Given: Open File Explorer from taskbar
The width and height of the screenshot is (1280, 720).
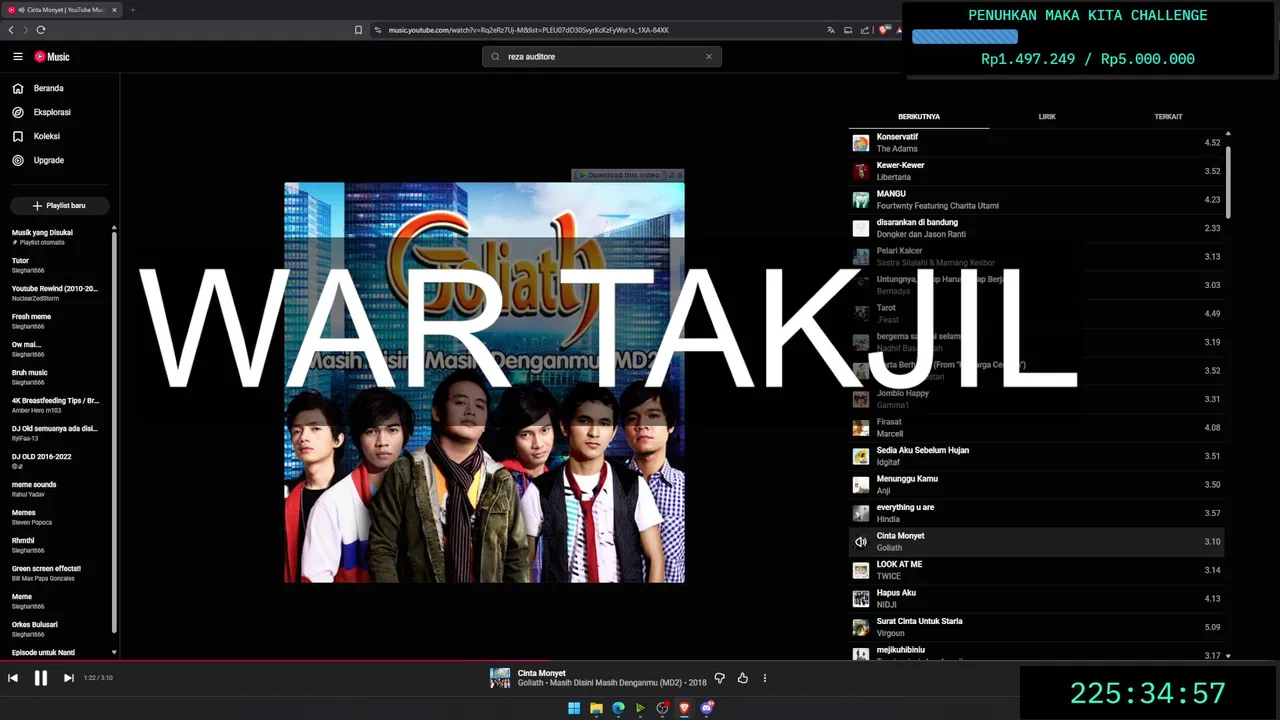Looking at the screenshot, I should (x=596, y=708).
